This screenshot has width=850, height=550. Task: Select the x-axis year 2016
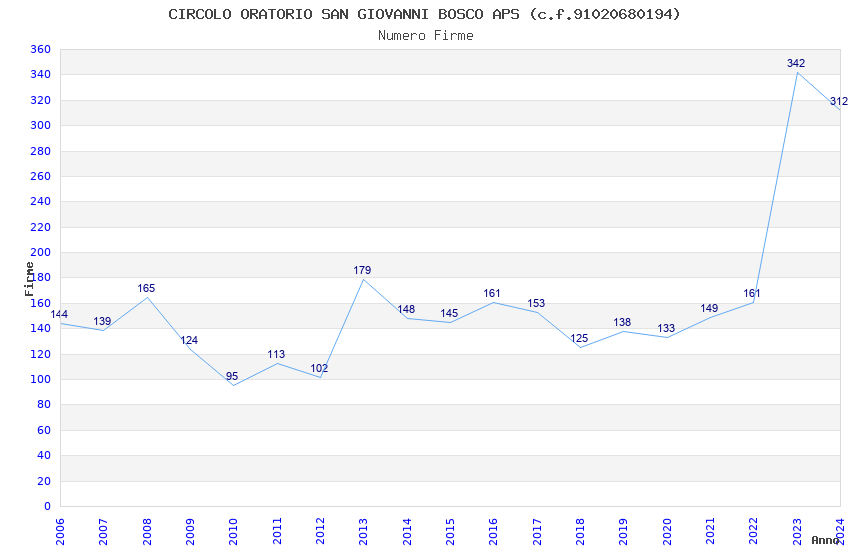coord(494,532)
